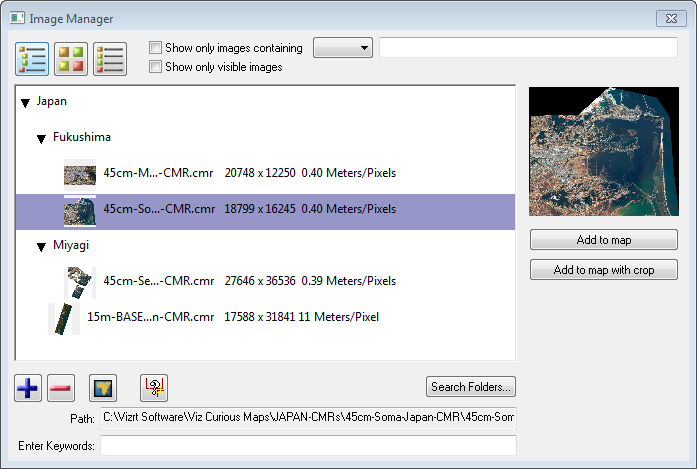Viewport: 697px width, 469px height.
Task: Switch to thumbnail grid view
Action: [71, 59]
